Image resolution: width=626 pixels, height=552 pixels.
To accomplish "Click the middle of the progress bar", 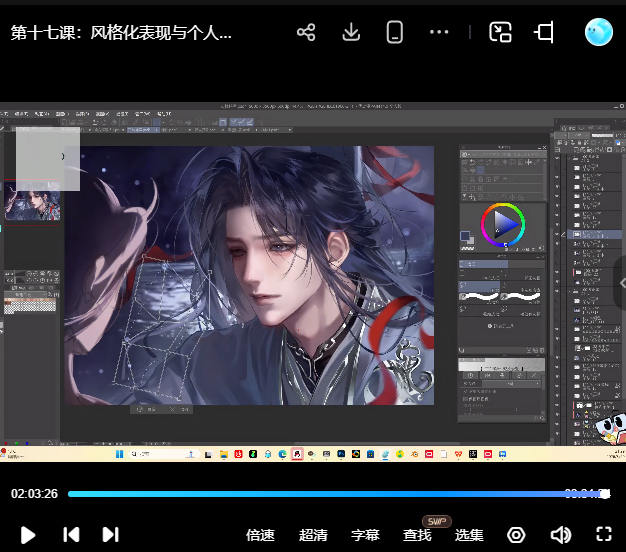I will pyautogui.click(x=339, y=494).
